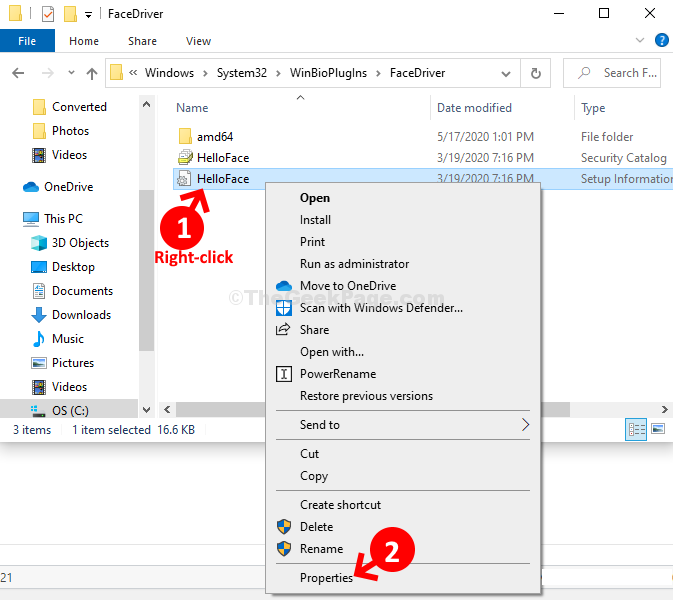673x600 pixels.
Task: Choose Open from context menu
Action: [x=315, y=198]
